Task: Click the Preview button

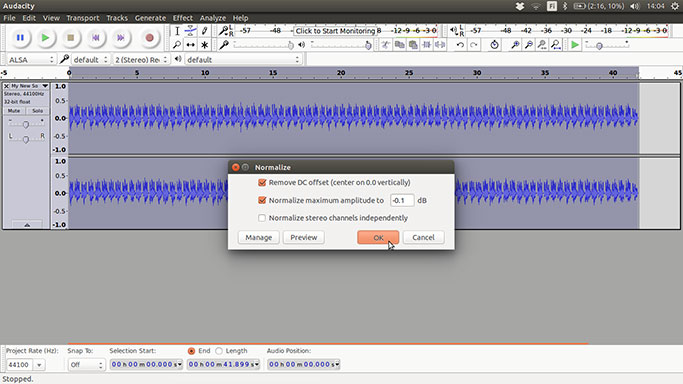Action: (x=304, y=237)
